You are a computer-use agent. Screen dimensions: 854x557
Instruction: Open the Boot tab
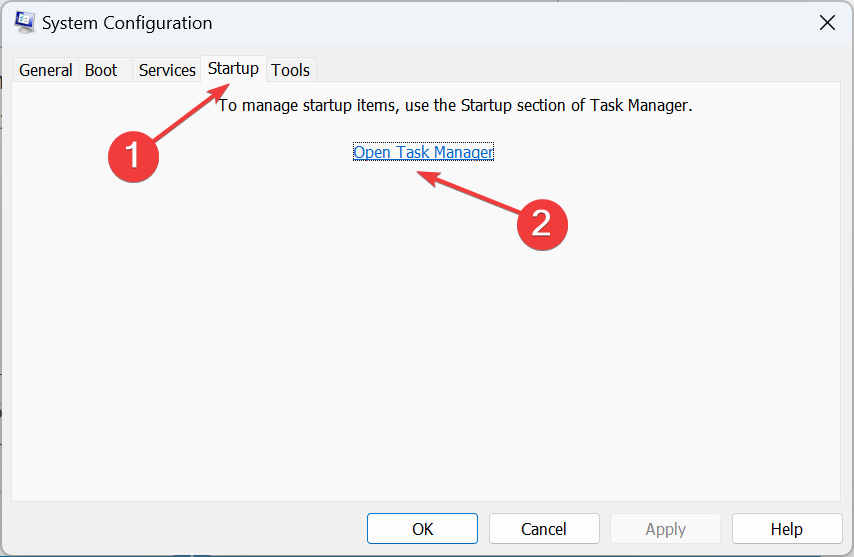coord(101,70)
